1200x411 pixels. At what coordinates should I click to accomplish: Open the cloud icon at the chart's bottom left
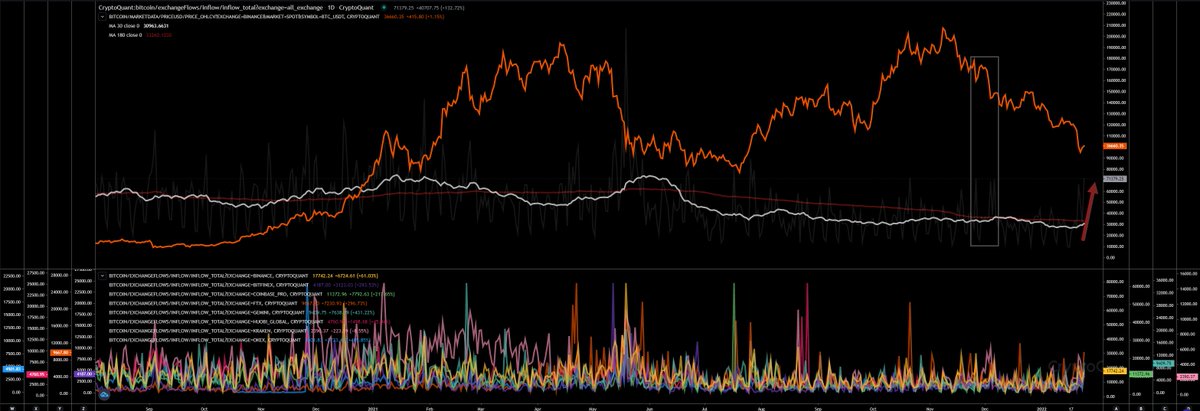coord(104,395)
